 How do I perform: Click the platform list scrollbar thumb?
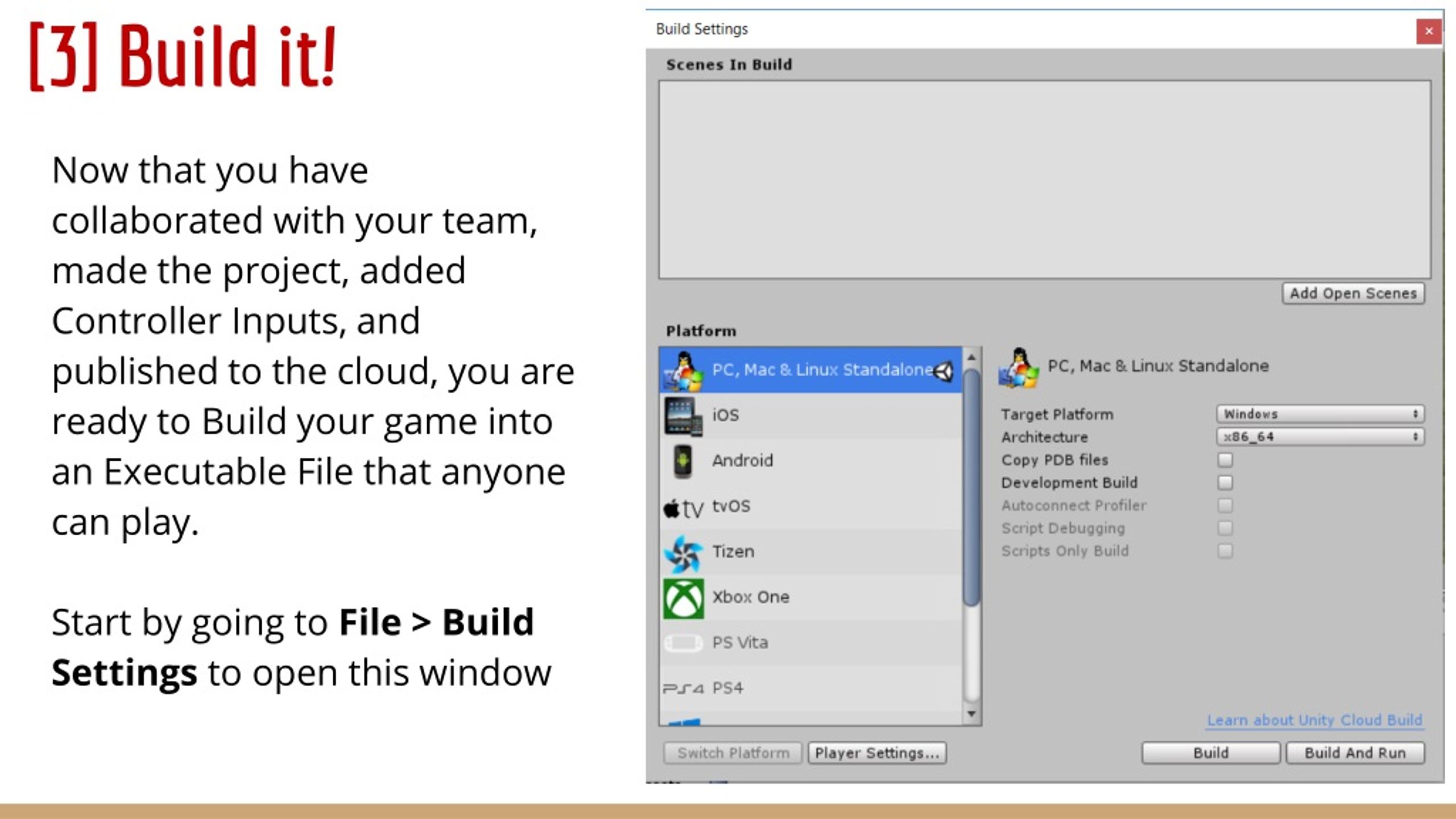coord(971,487)
